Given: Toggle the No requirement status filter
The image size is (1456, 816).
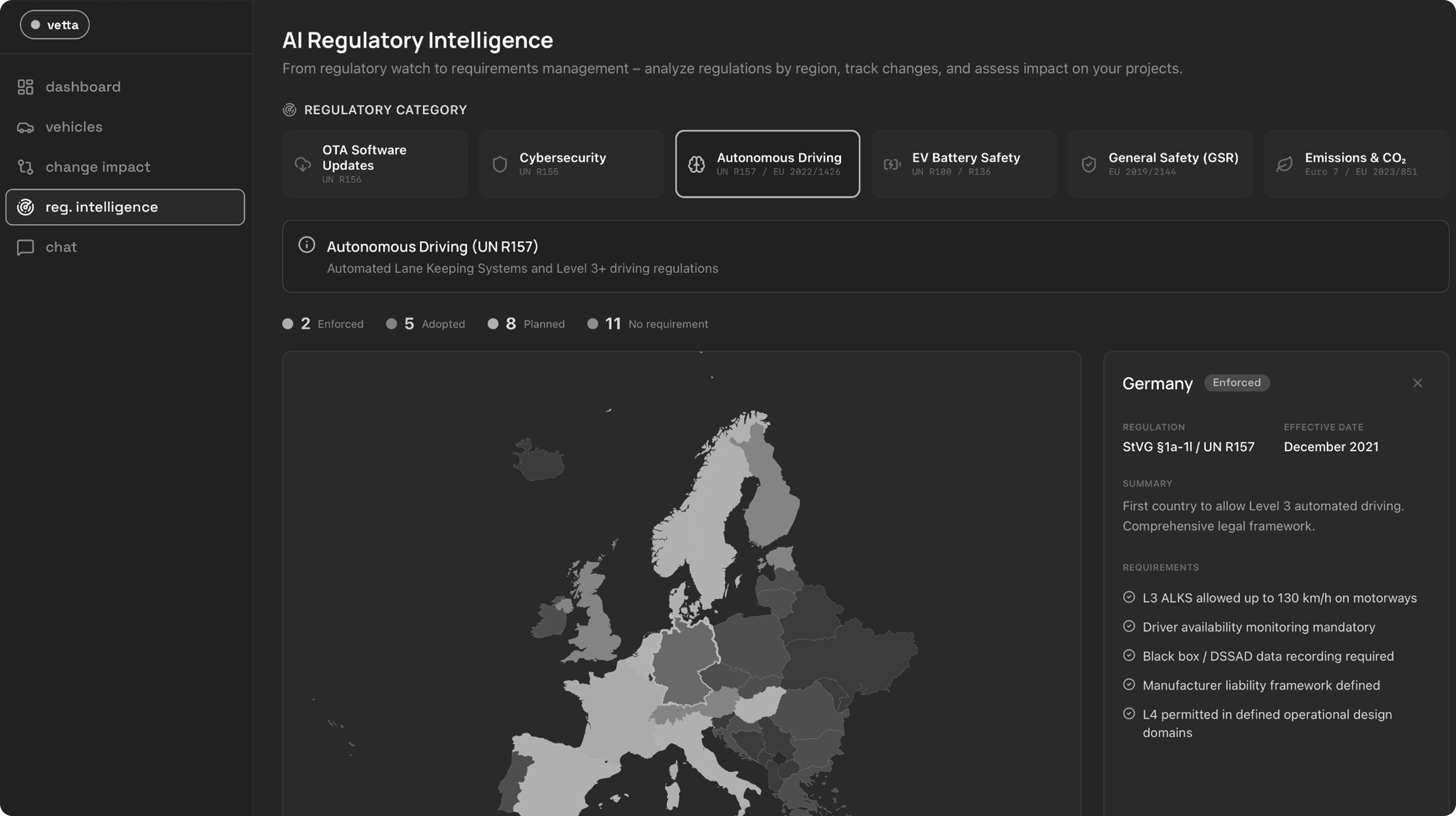Looking at the screenshot, I should click(648, 324).
